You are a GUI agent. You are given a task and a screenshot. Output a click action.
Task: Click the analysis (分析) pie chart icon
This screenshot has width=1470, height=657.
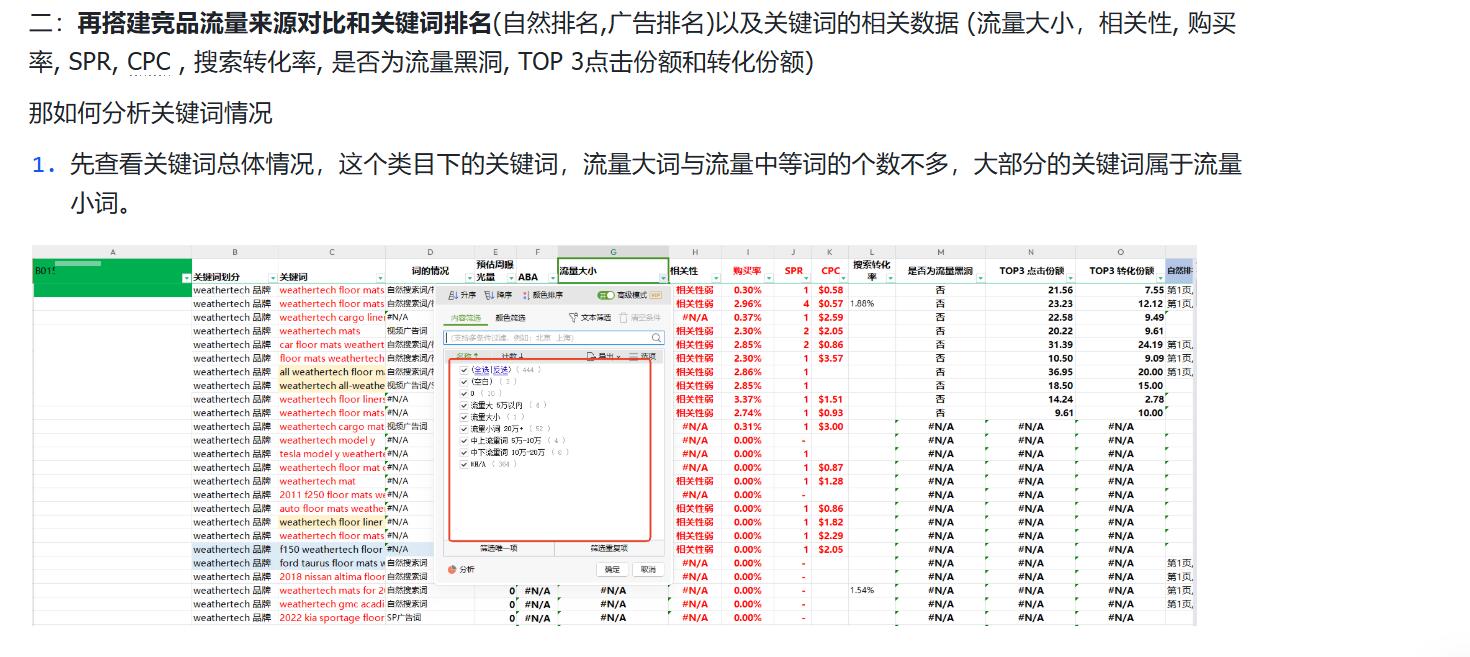coord(451,569)
